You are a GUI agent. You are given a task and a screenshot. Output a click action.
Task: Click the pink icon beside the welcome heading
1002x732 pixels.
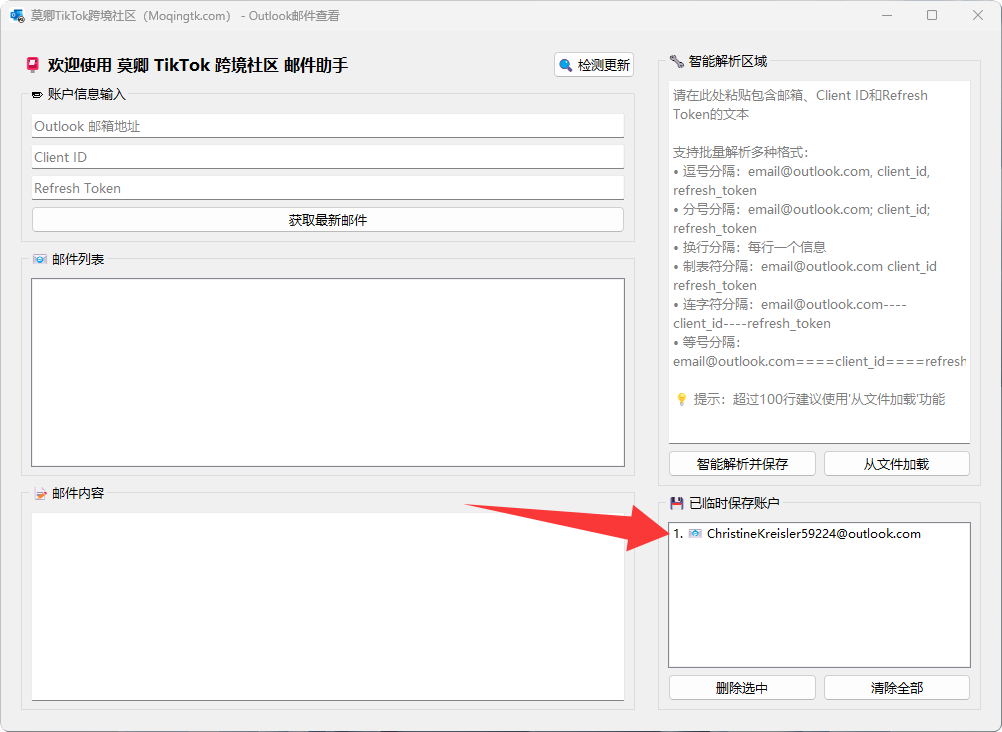(x=33, y=65)
